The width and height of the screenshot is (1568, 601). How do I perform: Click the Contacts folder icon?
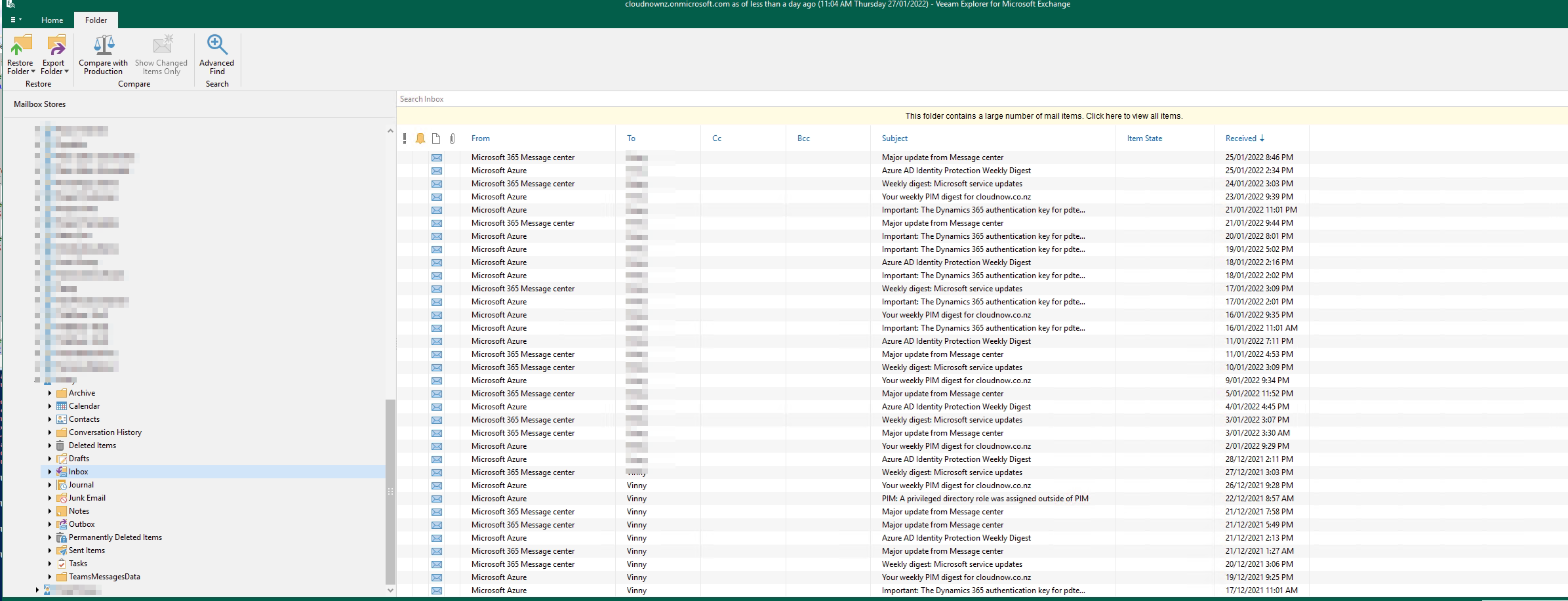click(62, 419)
